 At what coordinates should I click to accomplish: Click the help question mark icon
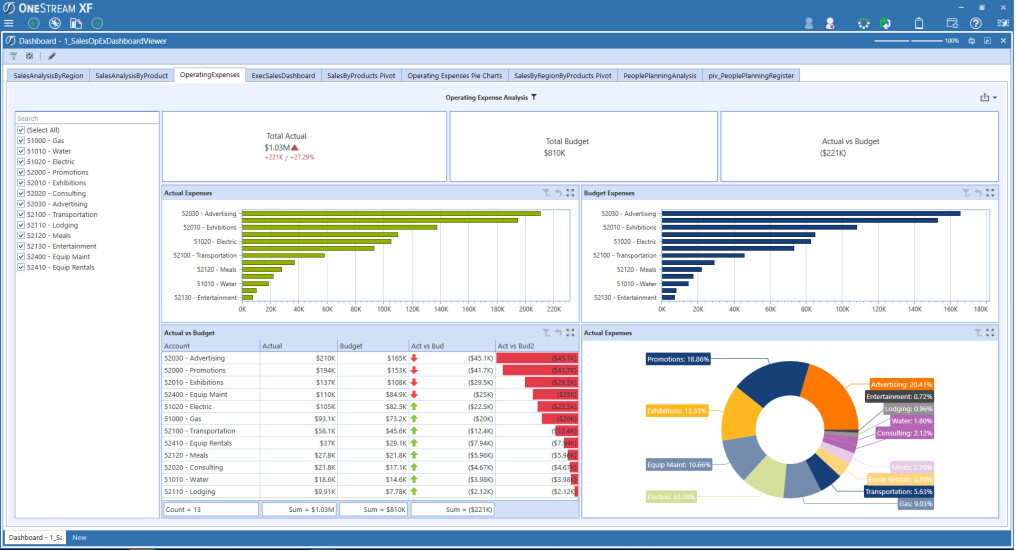tap(976, 23)
